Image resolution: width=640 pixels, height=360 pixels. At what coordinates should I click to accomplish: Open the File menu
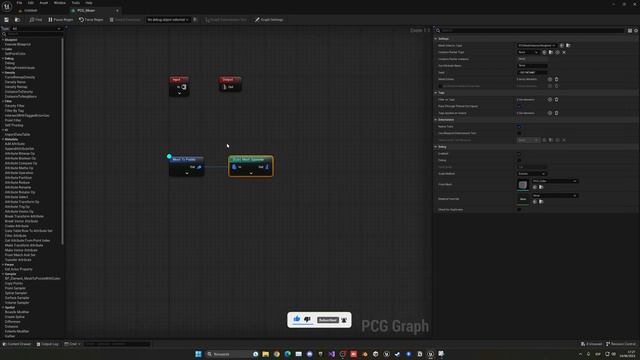click(x=19, y=3)
